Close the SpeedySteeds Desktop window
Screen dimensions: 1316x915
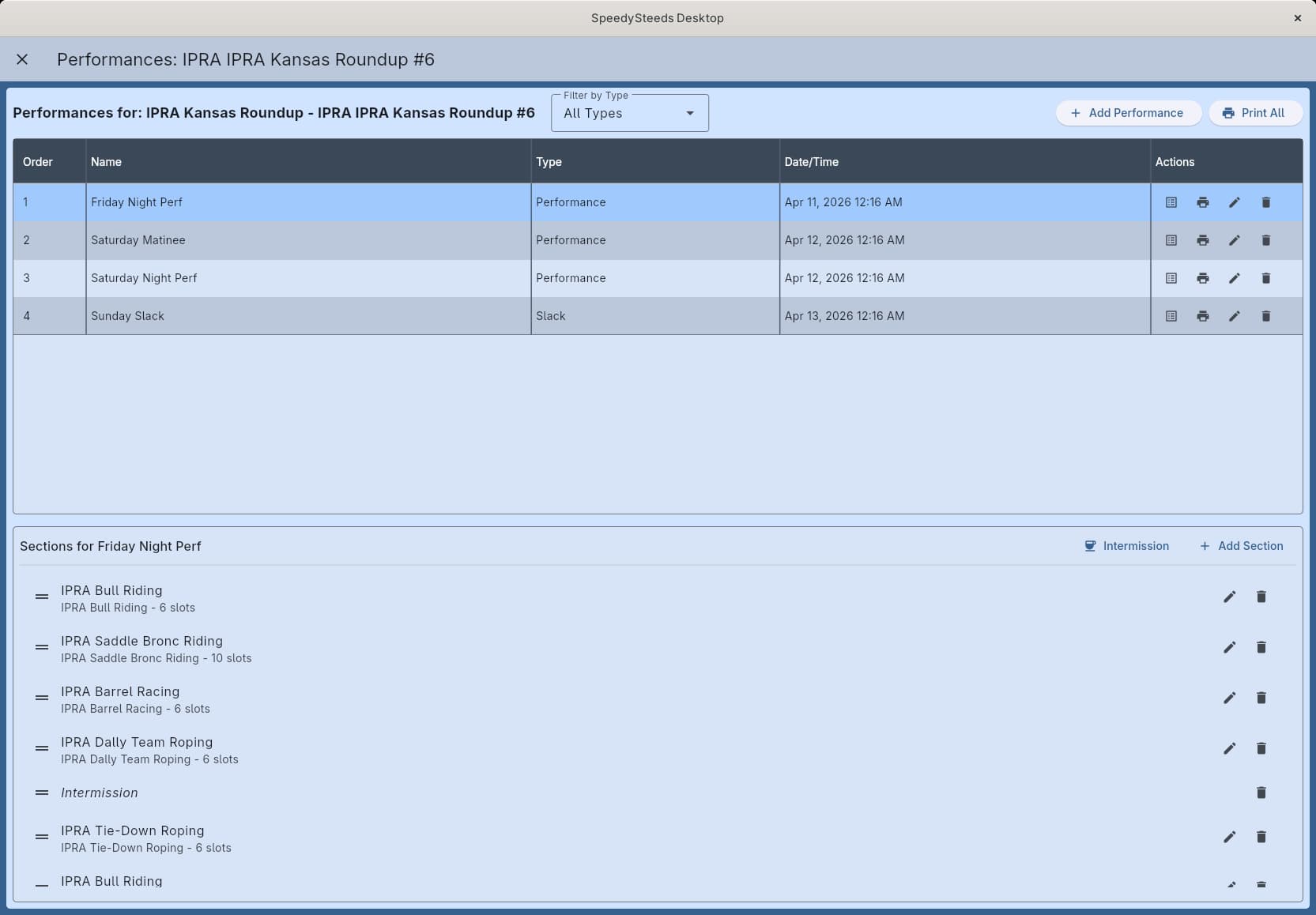tap(1297, 18)
